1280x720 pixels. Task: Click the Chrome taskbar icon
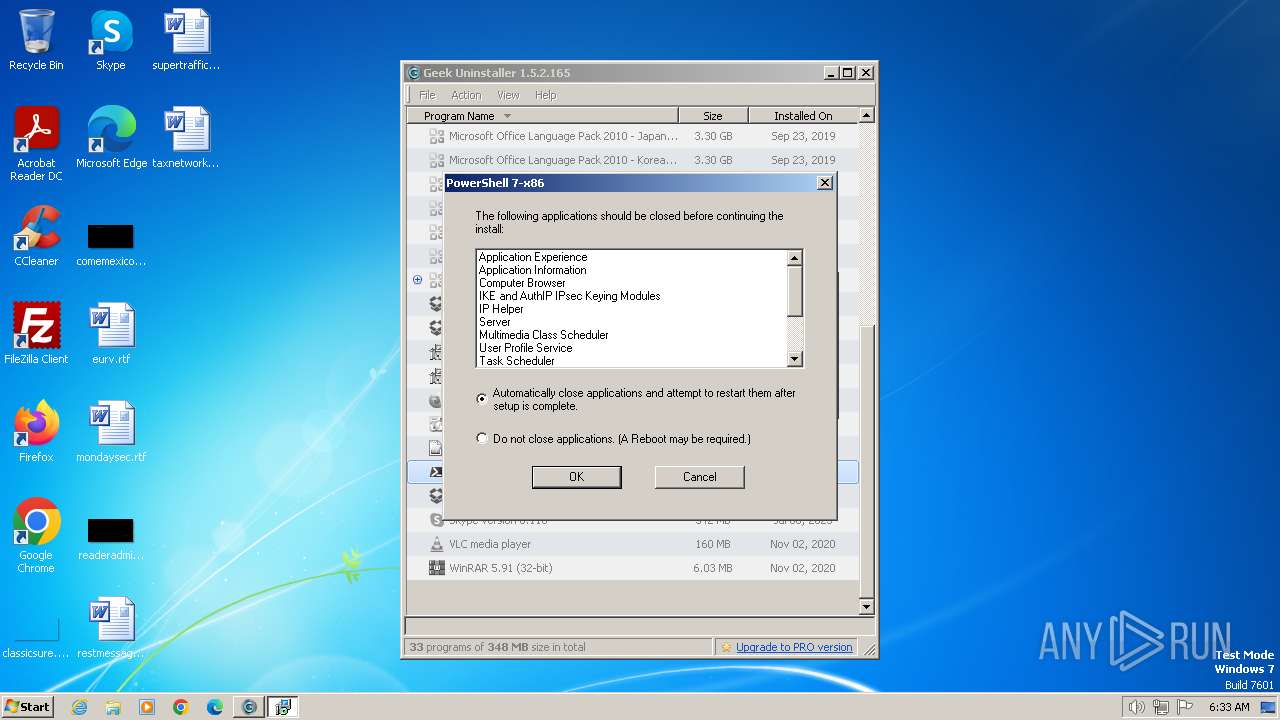click(x=181, y=707)
